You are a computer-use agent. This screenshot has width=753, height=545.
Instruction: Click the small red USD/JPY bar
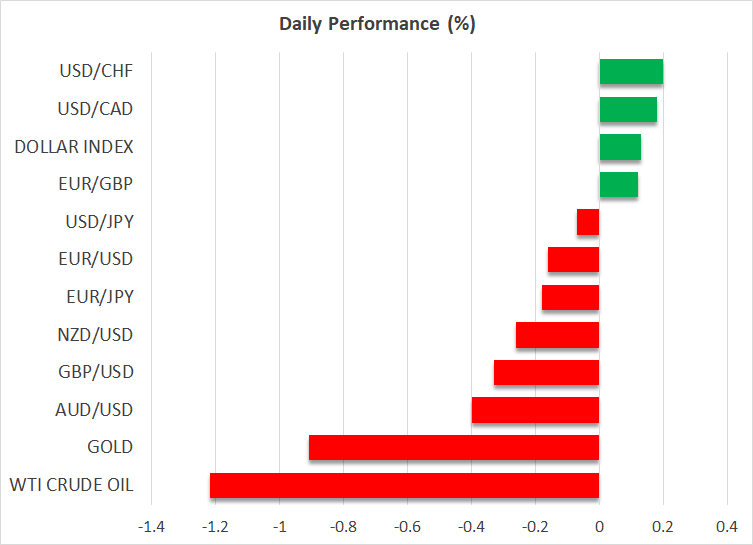(x=588, y=222)
